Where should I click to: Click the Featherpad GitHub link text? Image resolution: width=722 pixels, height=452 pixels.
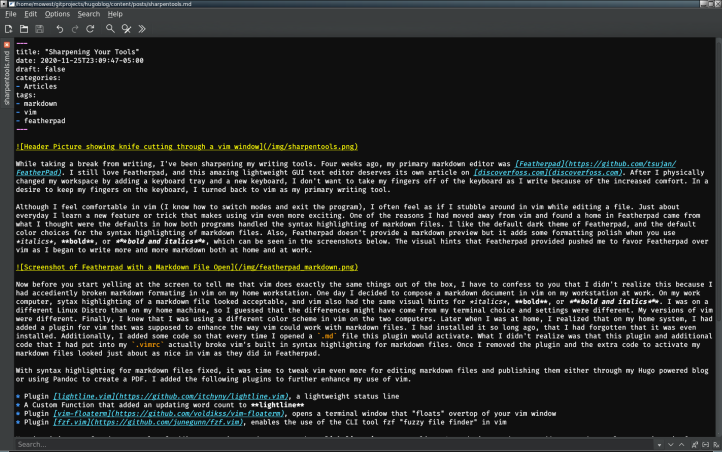tap(595, 164)
